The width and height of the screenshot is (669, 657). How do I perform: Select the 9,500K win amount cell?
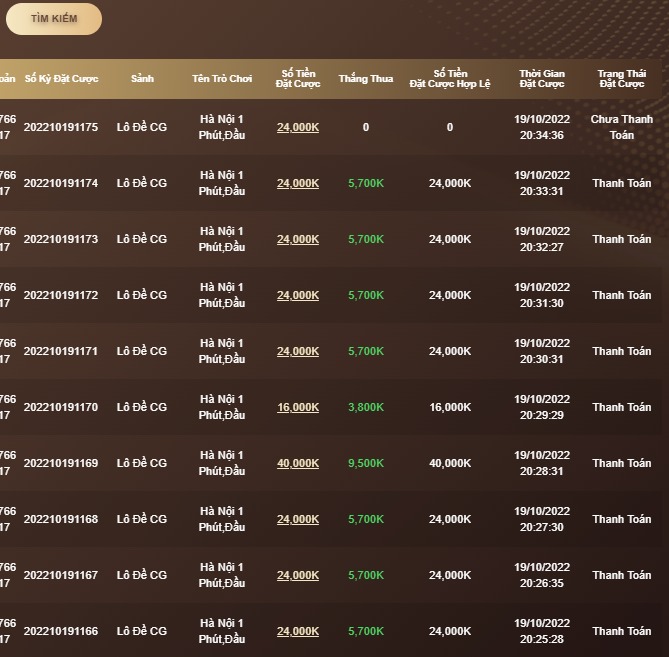(366, 464)
